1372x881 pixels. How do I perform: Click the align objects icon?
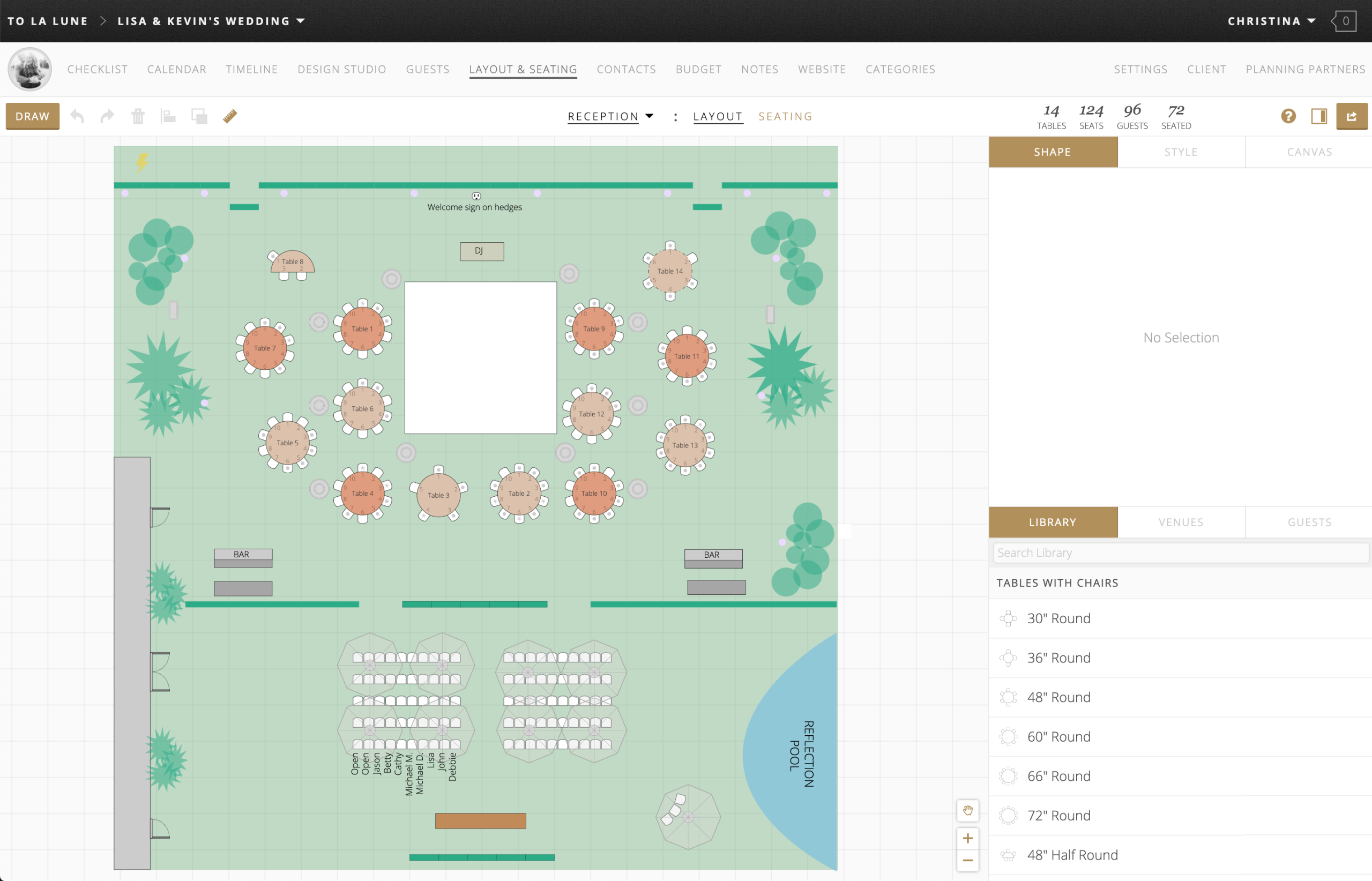point(168,116)
